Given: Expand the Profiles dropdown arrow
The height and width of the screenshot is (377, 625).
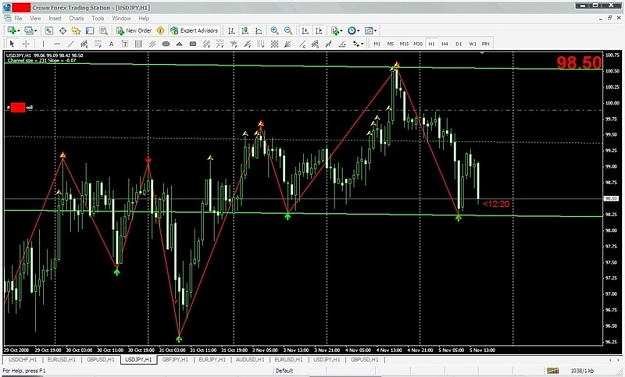Looking at the screenshot, I should tap(35, 31).
